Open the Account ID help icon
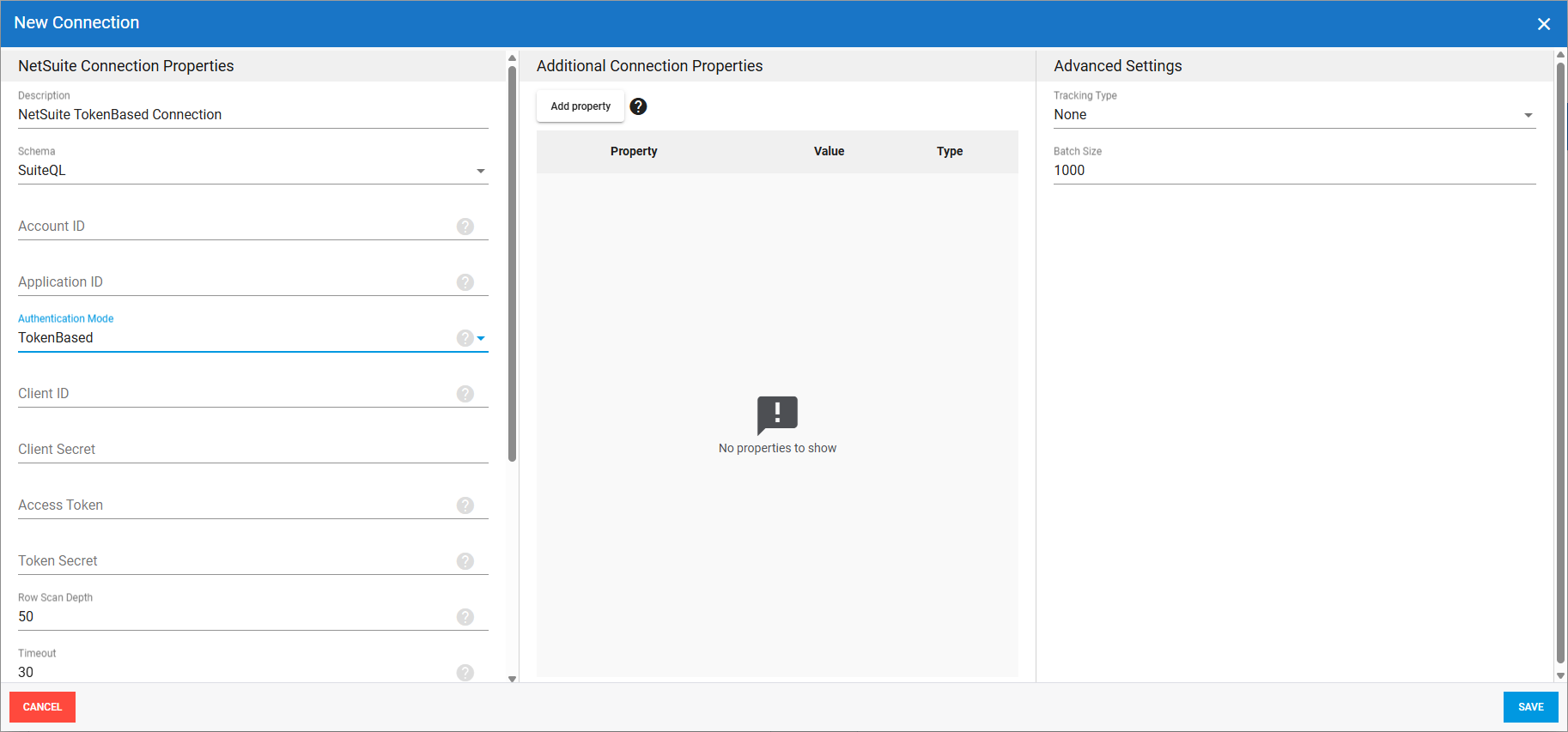Screen dimensions: 1568x732 (x=465, y=227)
